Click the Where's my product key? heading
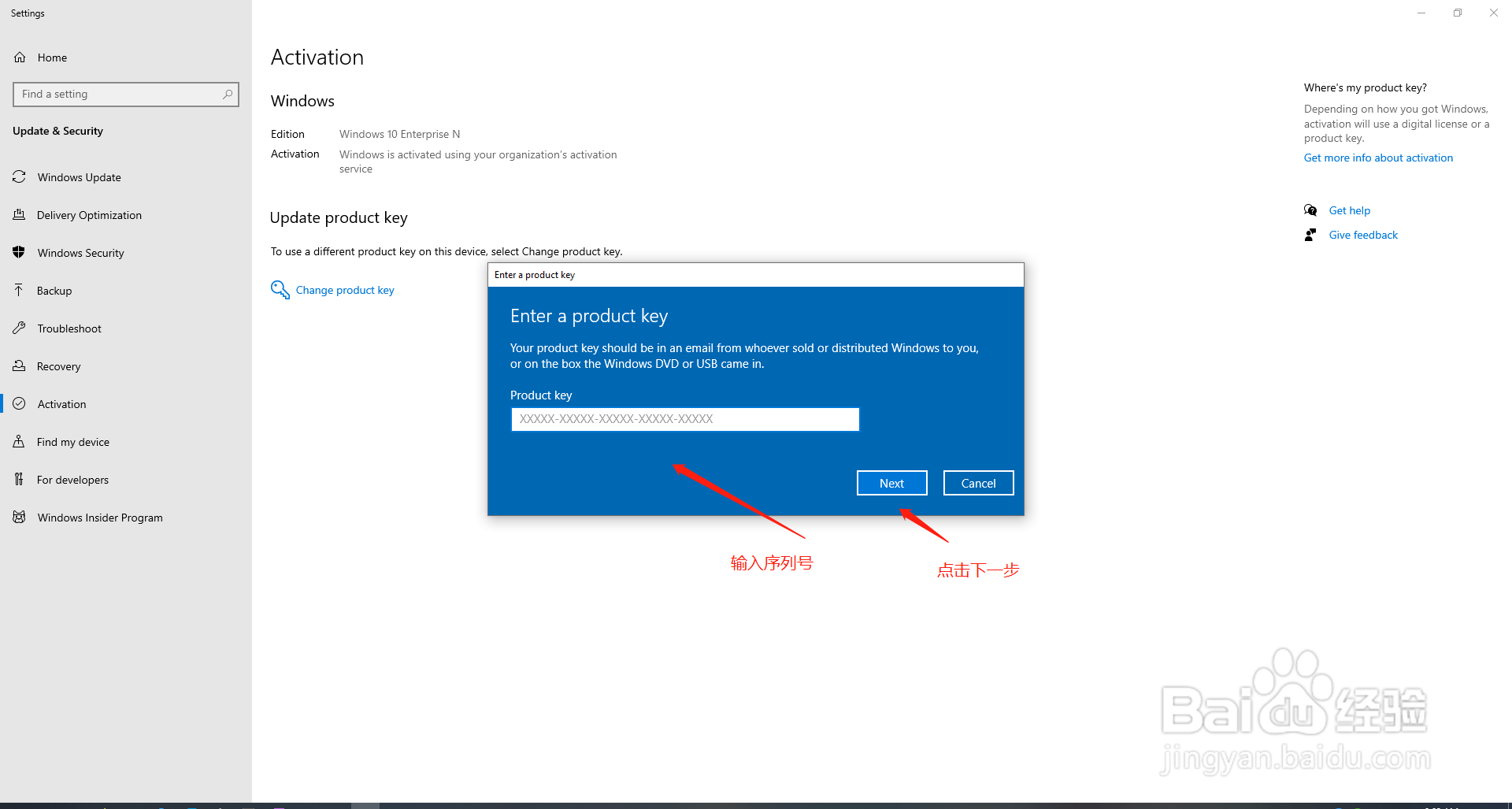The width and height of the screenshot is (1512, 809). click(1365, 87)
